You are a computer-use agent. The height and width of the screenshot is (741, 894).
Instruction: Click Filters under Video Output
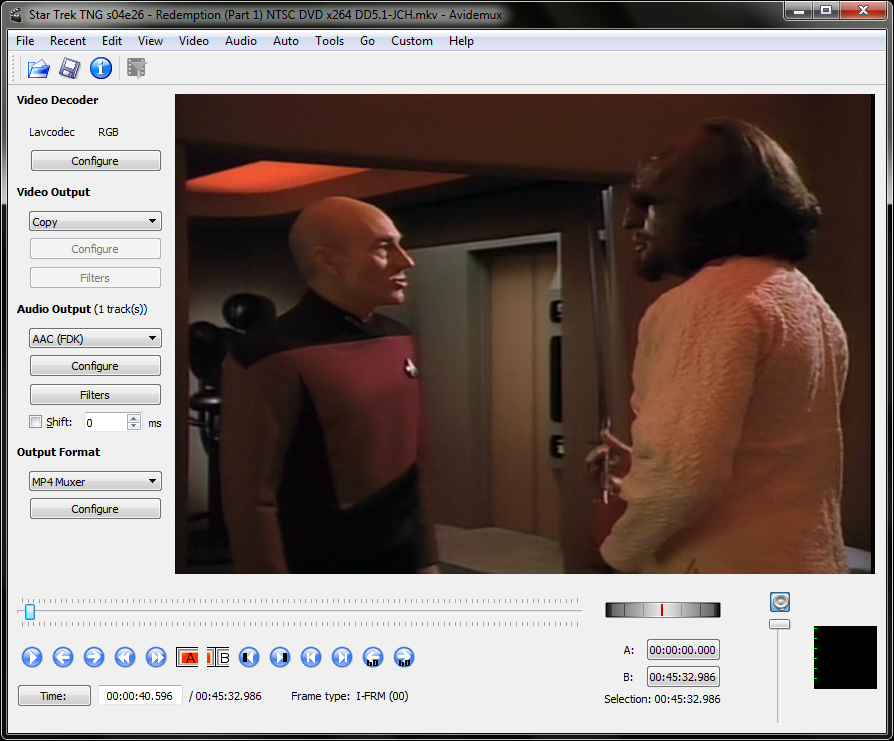click(95, 278)
